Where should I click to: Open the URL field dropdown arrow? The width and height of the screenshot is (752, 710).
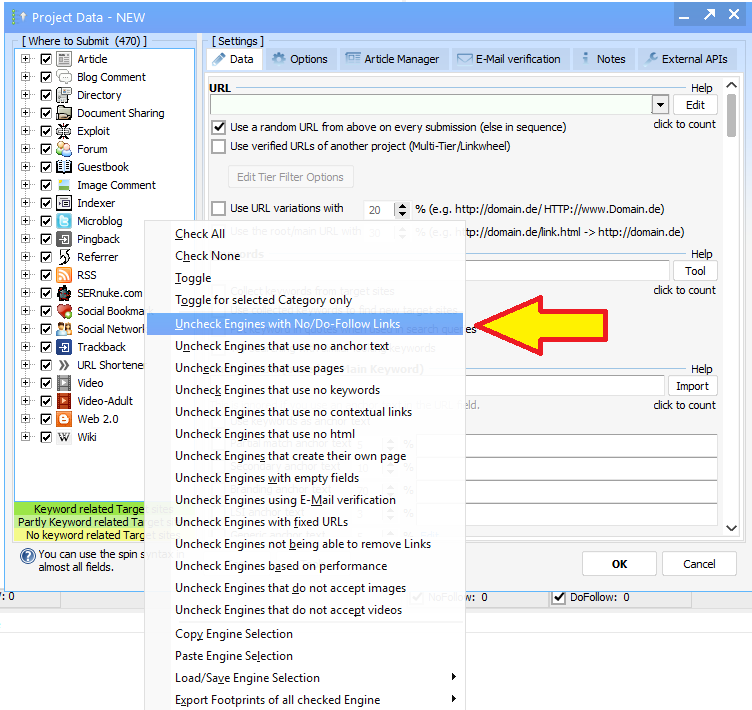(660, 105)
